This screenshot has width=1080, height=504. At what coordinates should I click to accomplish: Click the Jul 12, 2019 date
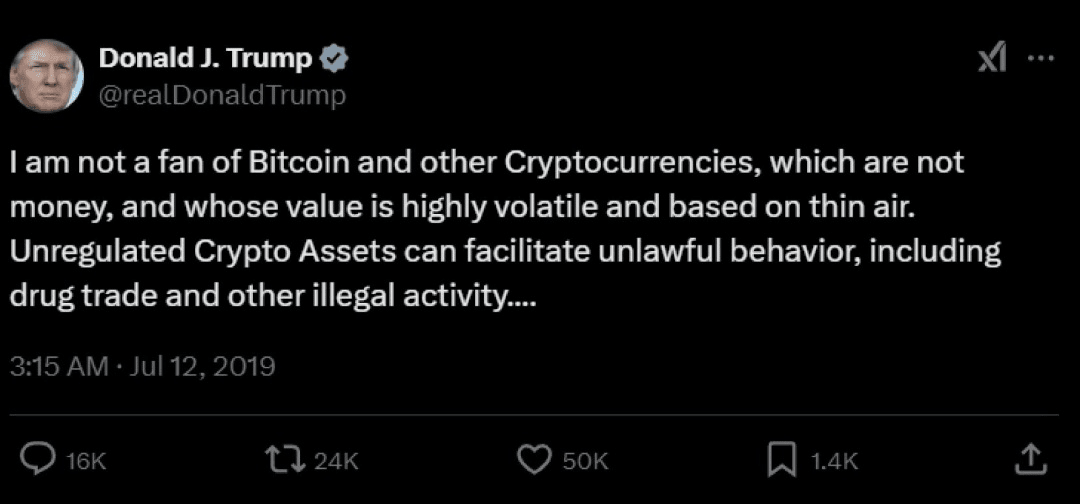click(x=202, y=367)
